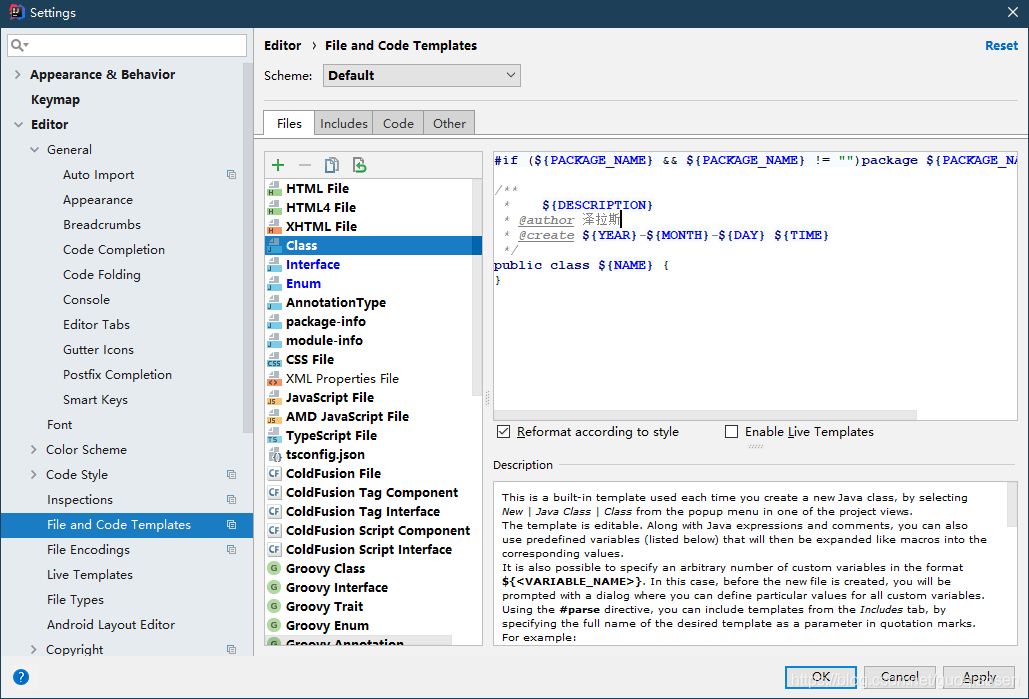
Task: Click the XML Properties File icon
Action: point(274,379)
